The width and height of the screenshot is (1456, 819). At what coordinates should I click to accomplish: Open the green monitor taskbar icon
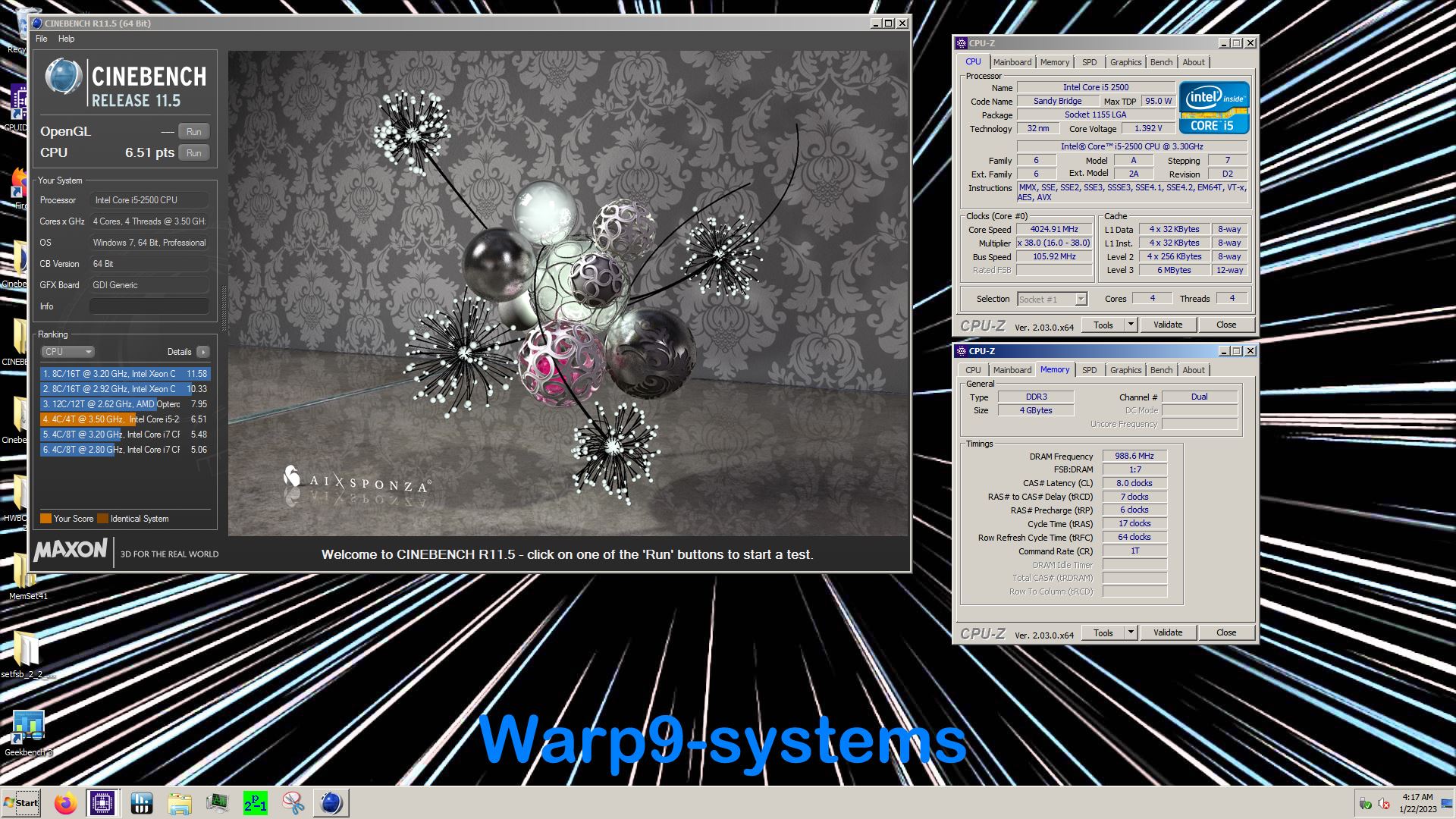click(x=218, y=803)
